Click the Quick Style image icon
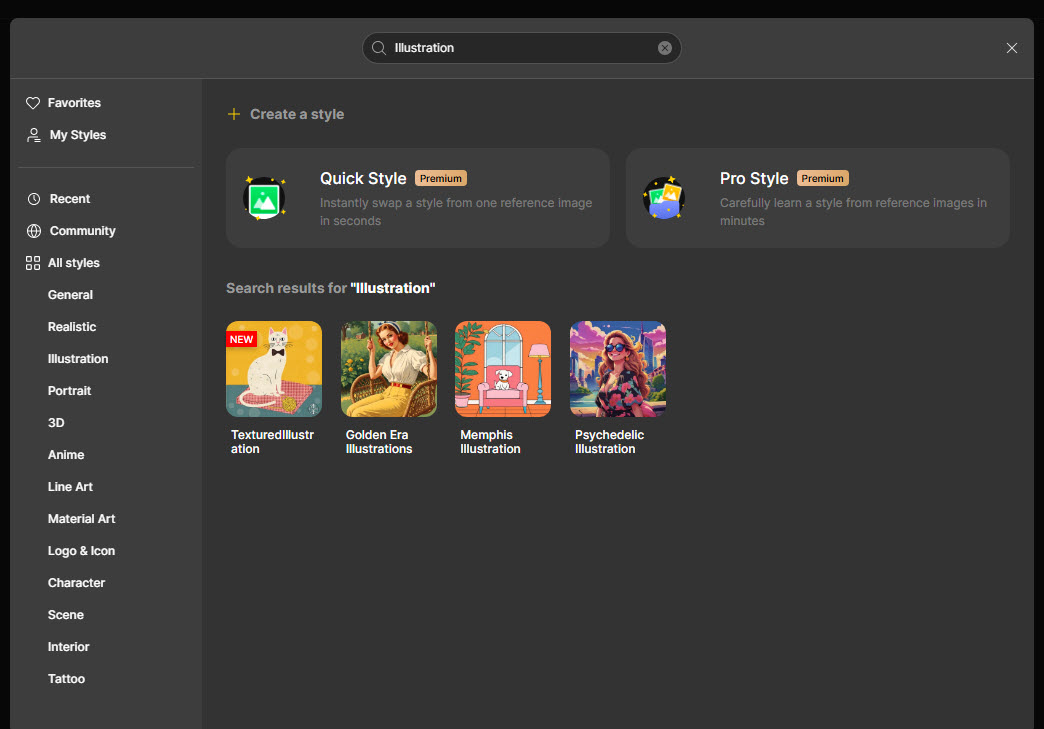The width and height of the screenshot is (1044, 729). coord(264,197)
